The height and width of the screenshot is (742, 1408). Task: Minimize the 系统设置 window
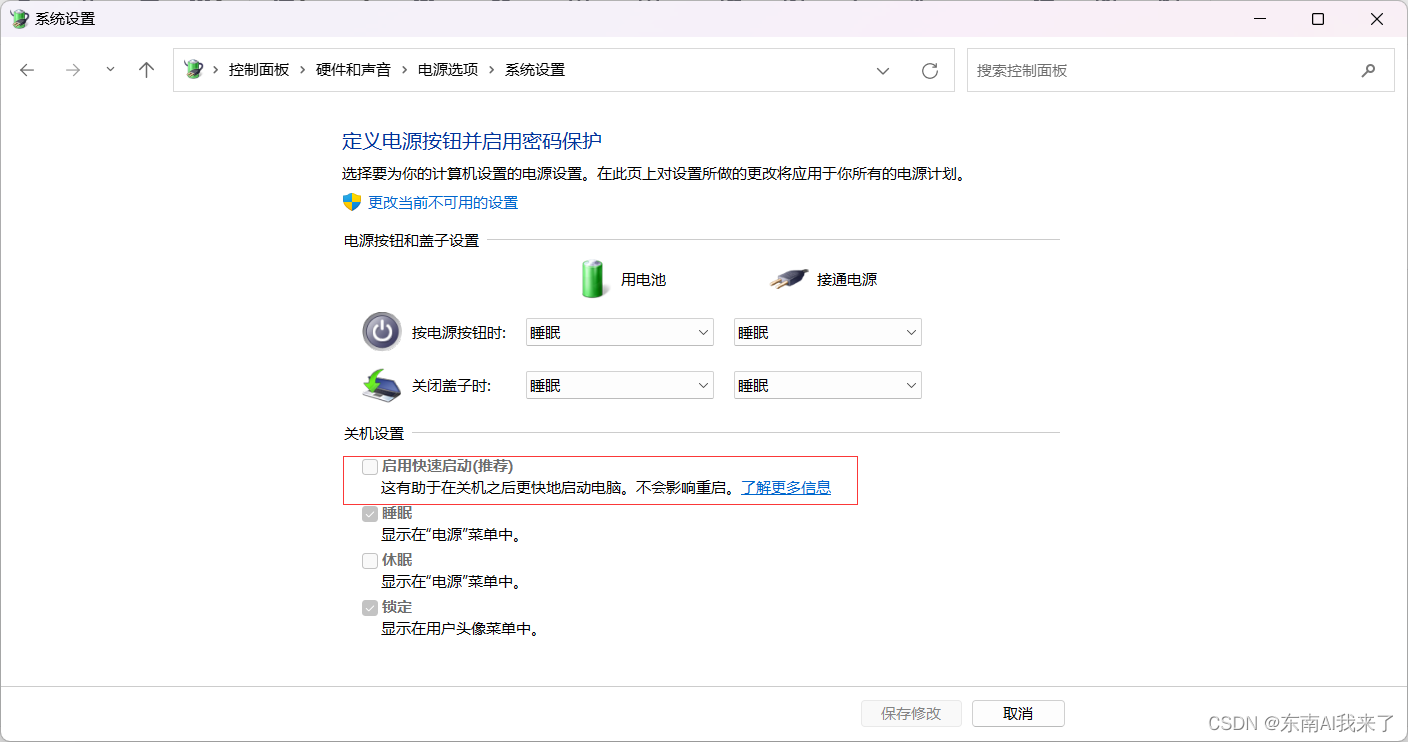click(1262, 19)
